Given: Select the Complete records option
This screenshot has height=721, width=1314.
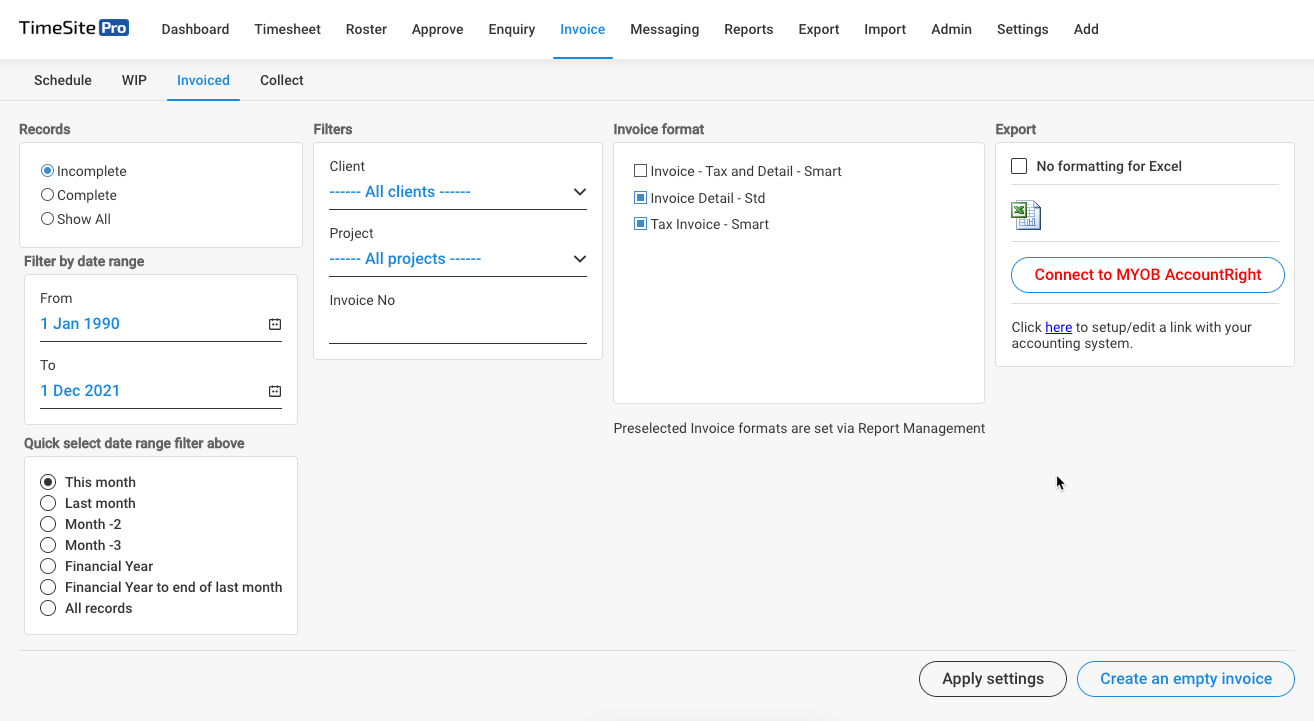Looking at the screenshot, I should pyautogui.click(x=47, y=195).
